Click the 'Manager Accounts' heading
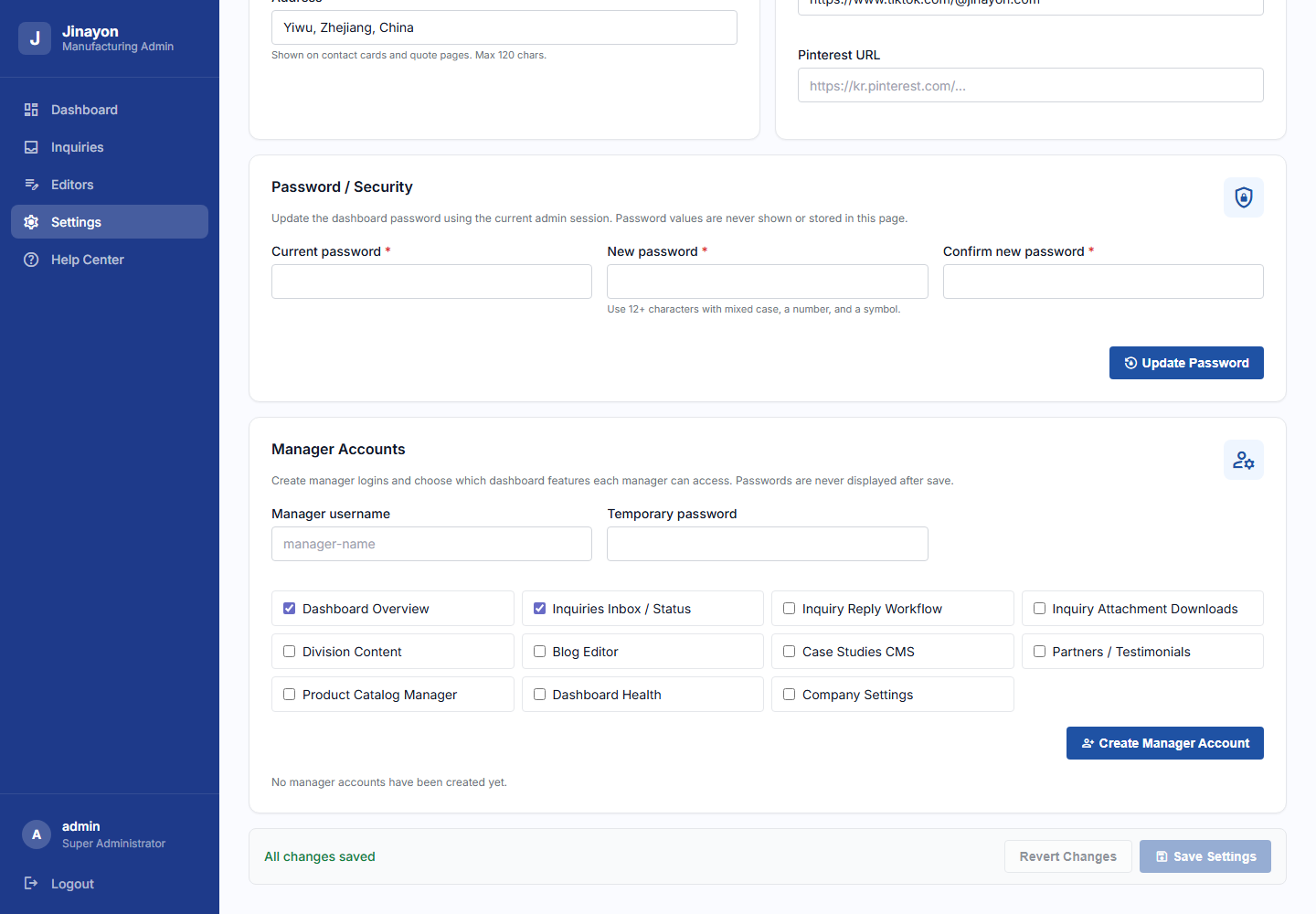Image resolution: width=1316 pixels, height=914 pixels. (x=338, y=449)
